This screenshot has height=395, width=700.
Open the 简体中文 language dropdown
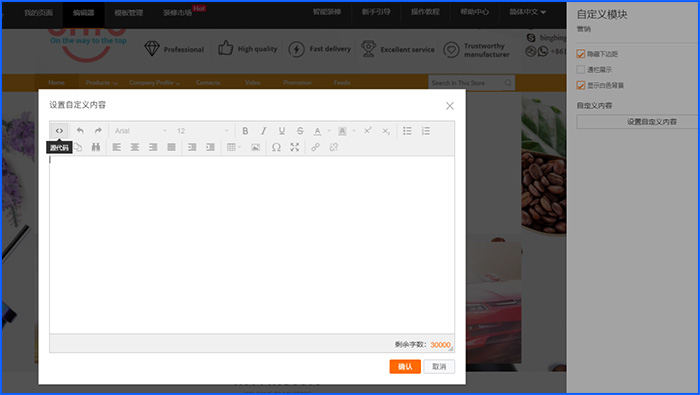click(528, 12)
